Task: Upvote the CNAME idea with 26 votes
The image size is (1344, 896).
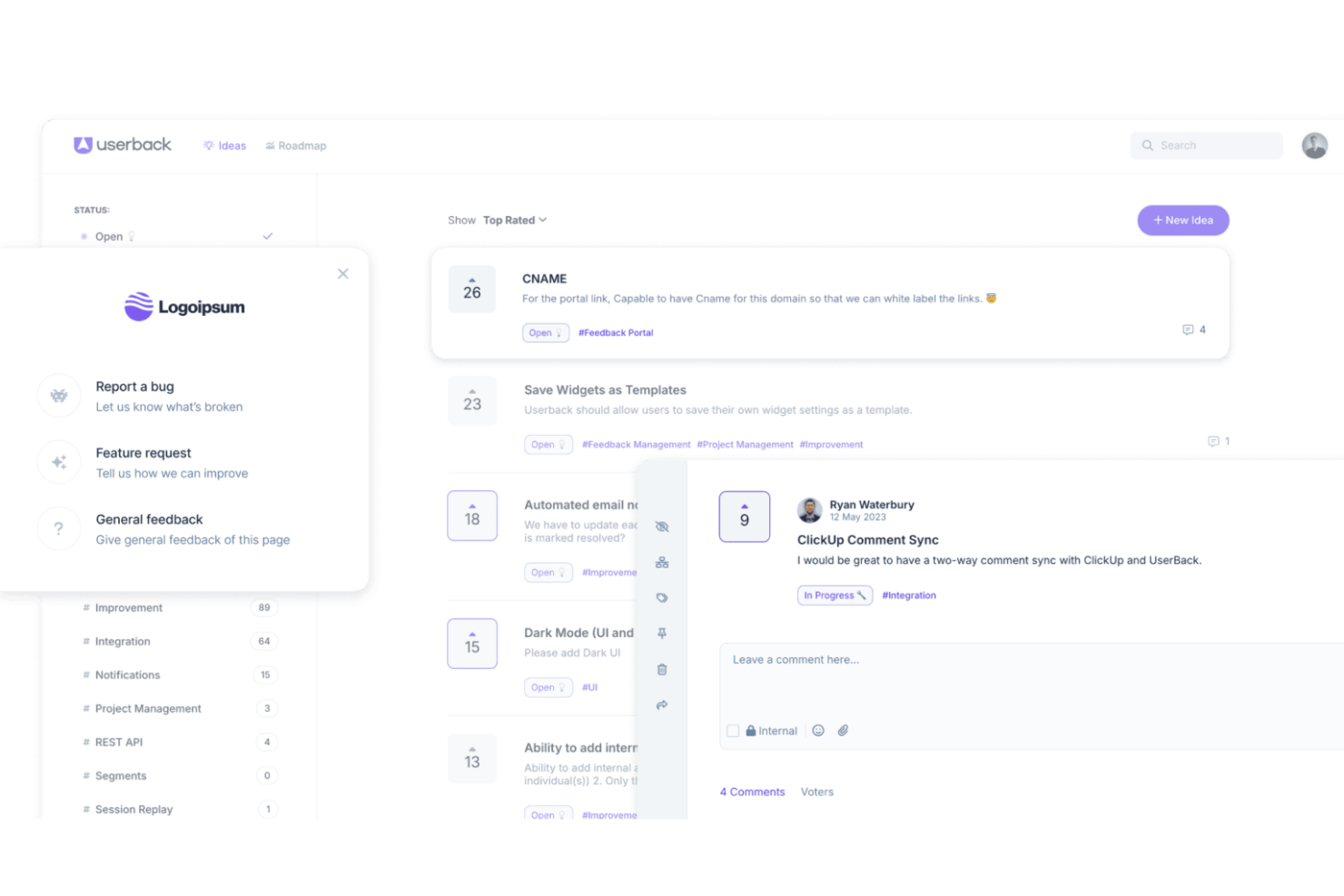Action: click(472, 290)
